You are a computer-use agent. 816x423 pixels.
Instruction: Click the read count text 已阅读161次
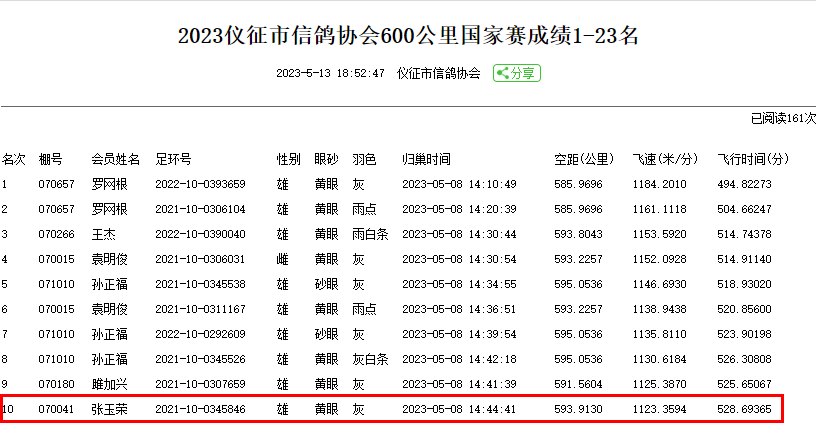click(783, 118)
